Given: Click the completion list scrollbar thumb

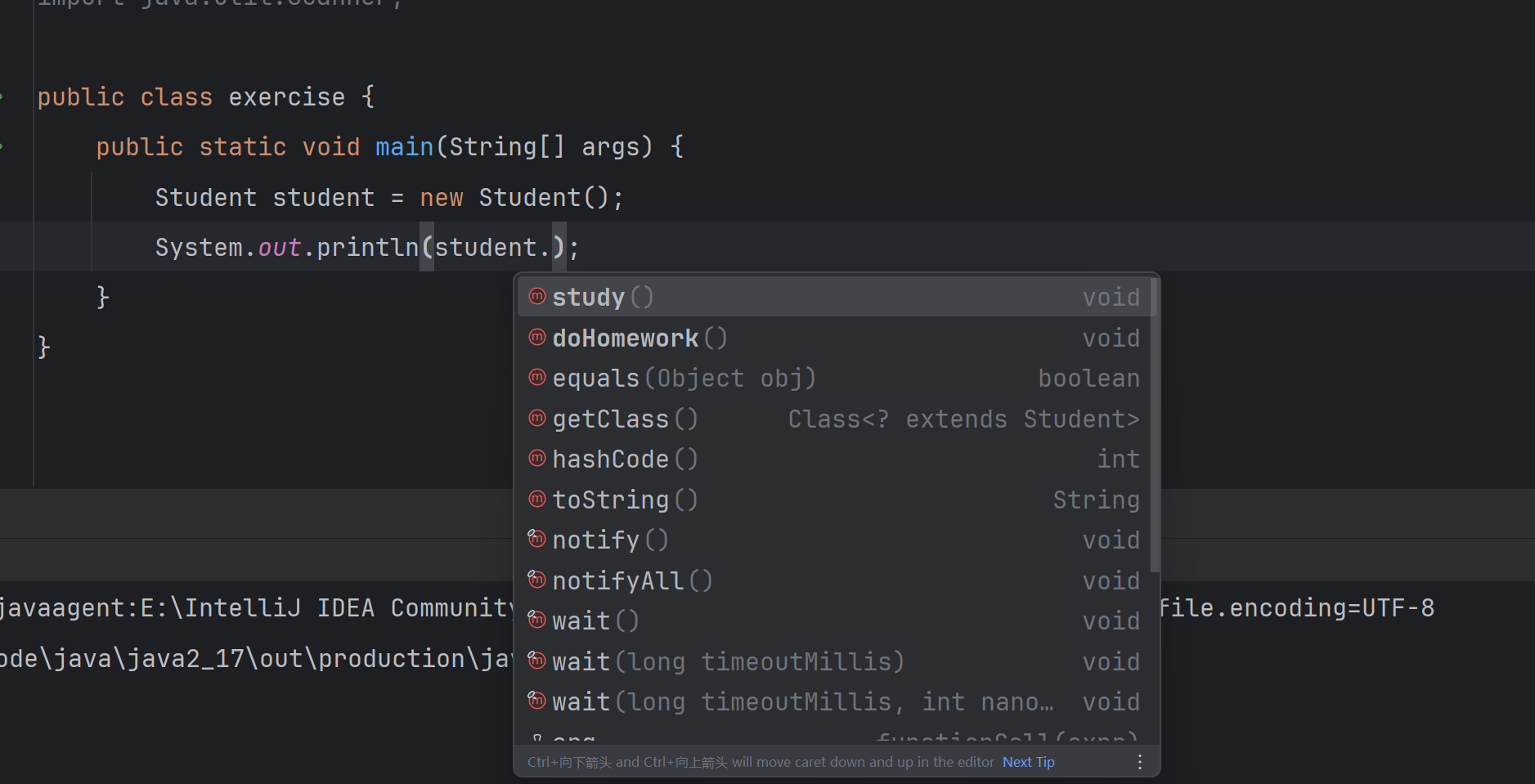Looking at the screenshot, I should click(x=1154, y=425).
